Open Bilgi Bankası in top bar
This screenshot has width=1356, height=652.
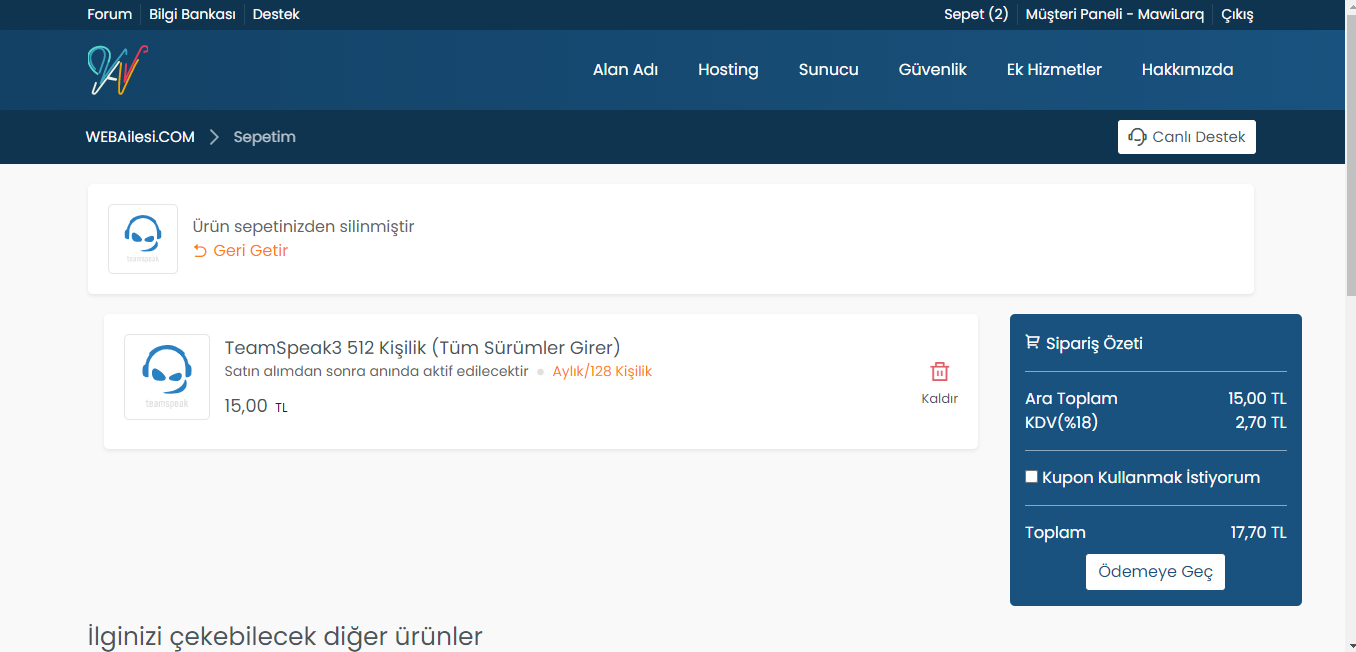point(192,14)
